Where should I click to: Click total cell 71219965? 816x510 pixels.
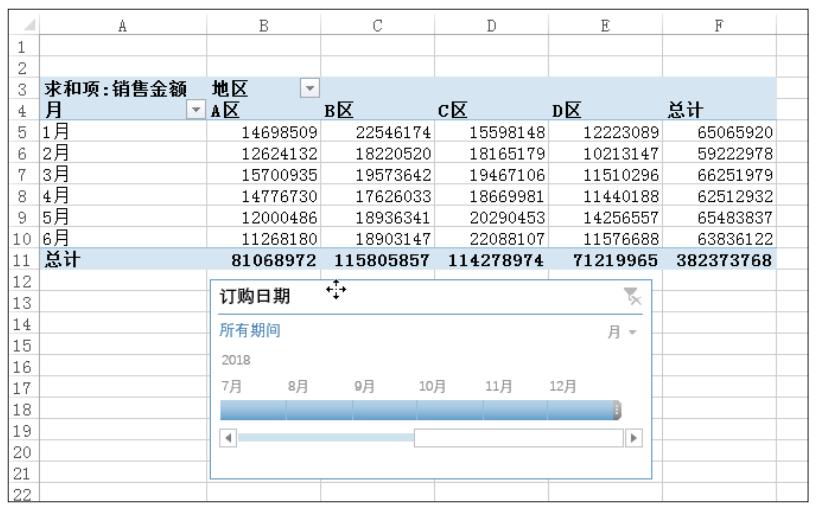(605, 259)
